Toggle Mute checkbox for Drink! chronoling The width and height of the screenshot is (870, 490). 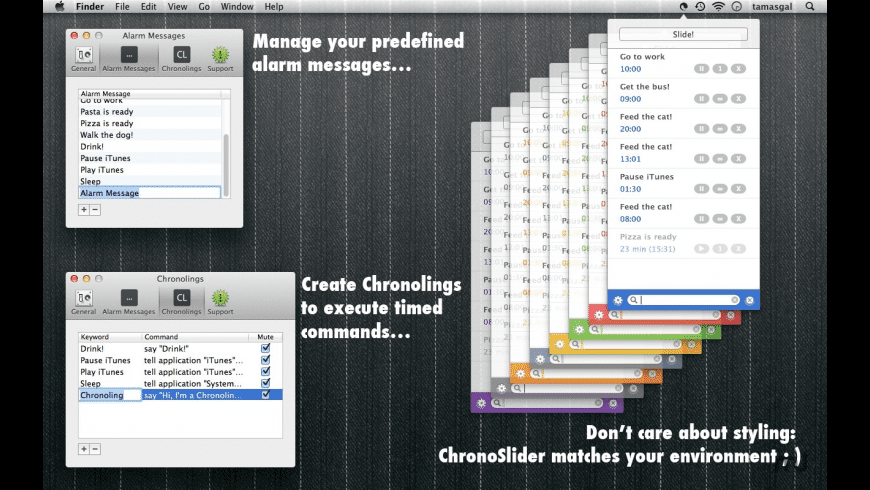[x=266, y=348]
